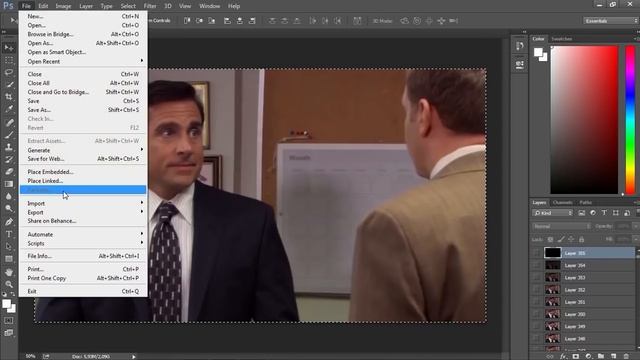Image resolution: width=640 pixels, height=360 pixels.
Task: Expand the Automate submenu
Action: click(x=83, y=234)
